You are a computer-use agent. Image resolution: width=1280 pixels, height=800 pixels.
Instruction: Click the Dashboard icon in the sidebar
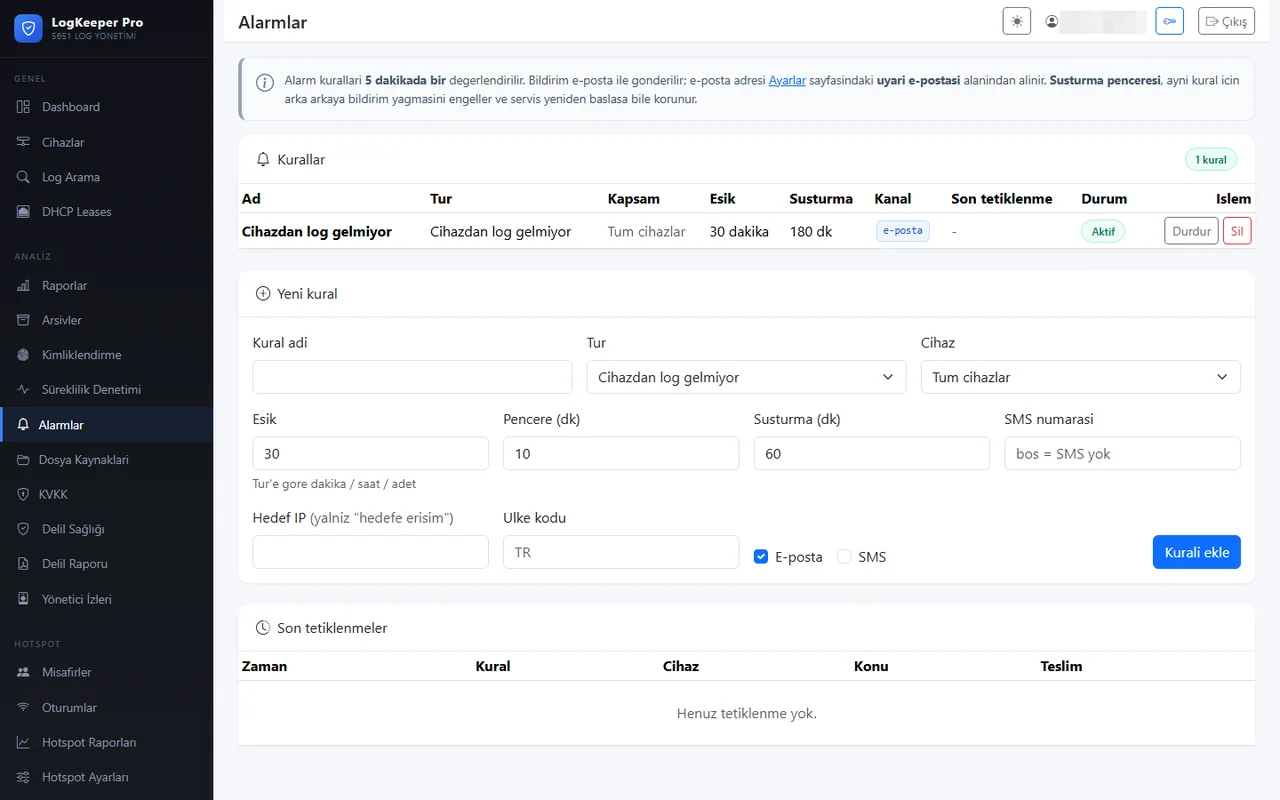23,107
